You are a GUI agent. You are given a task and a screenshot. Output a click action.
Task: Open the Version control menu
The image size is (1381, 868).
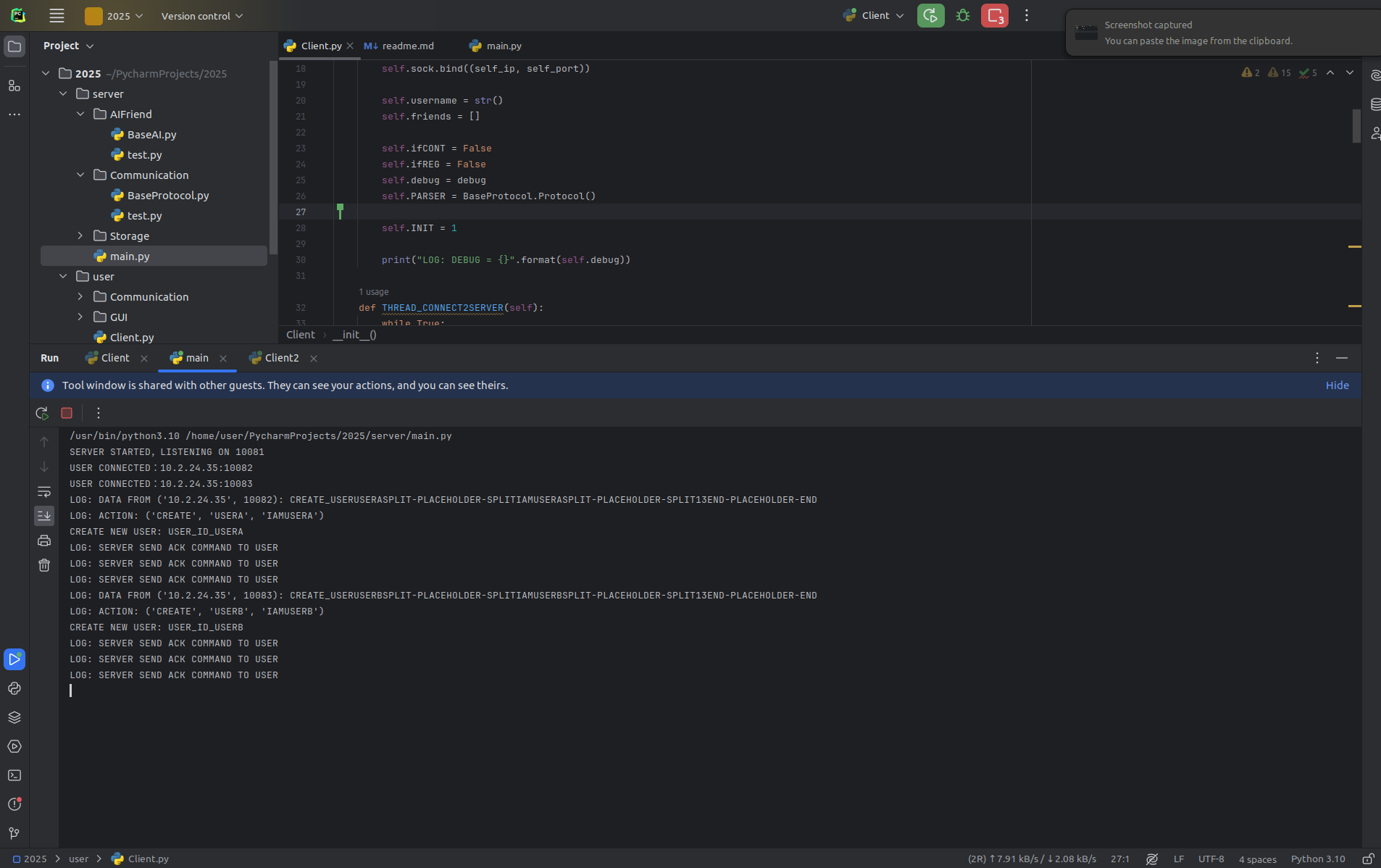[x=201, y=16]
